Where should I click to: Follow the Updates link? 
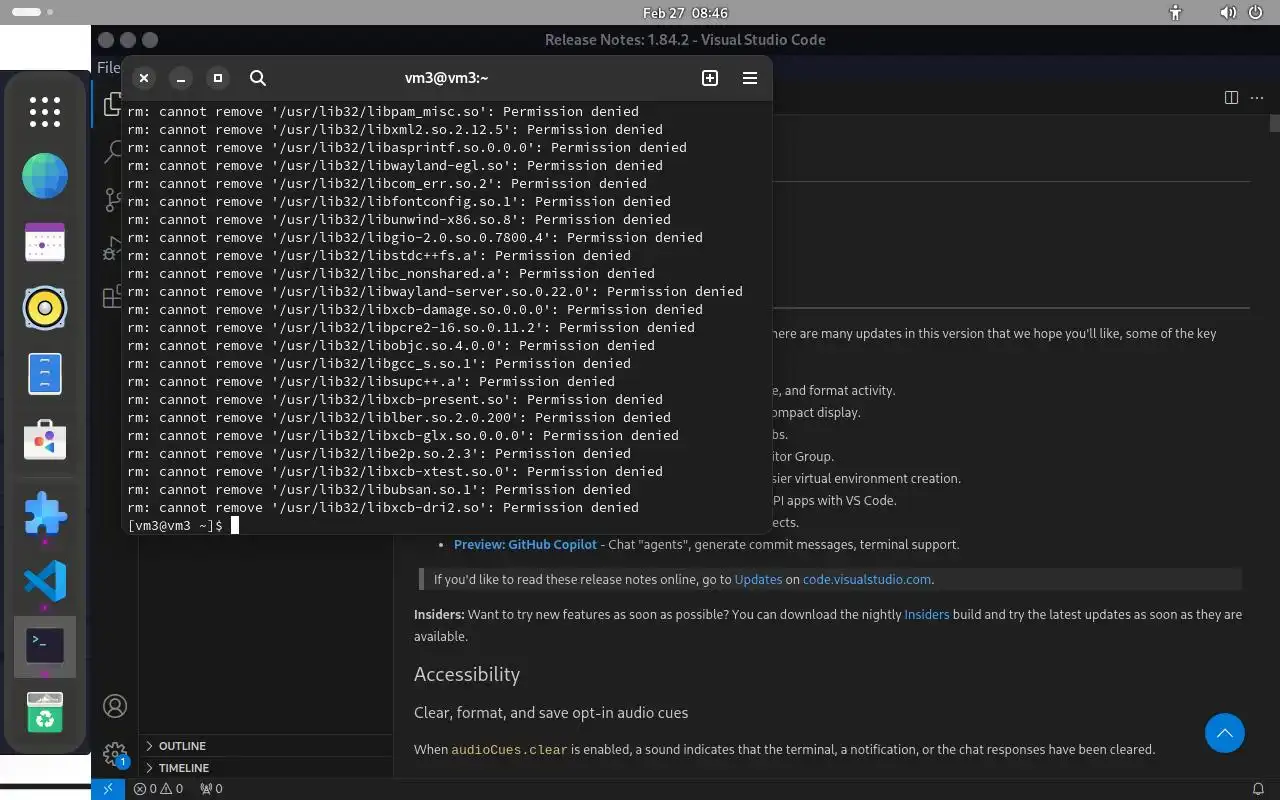tap(758, 579)
